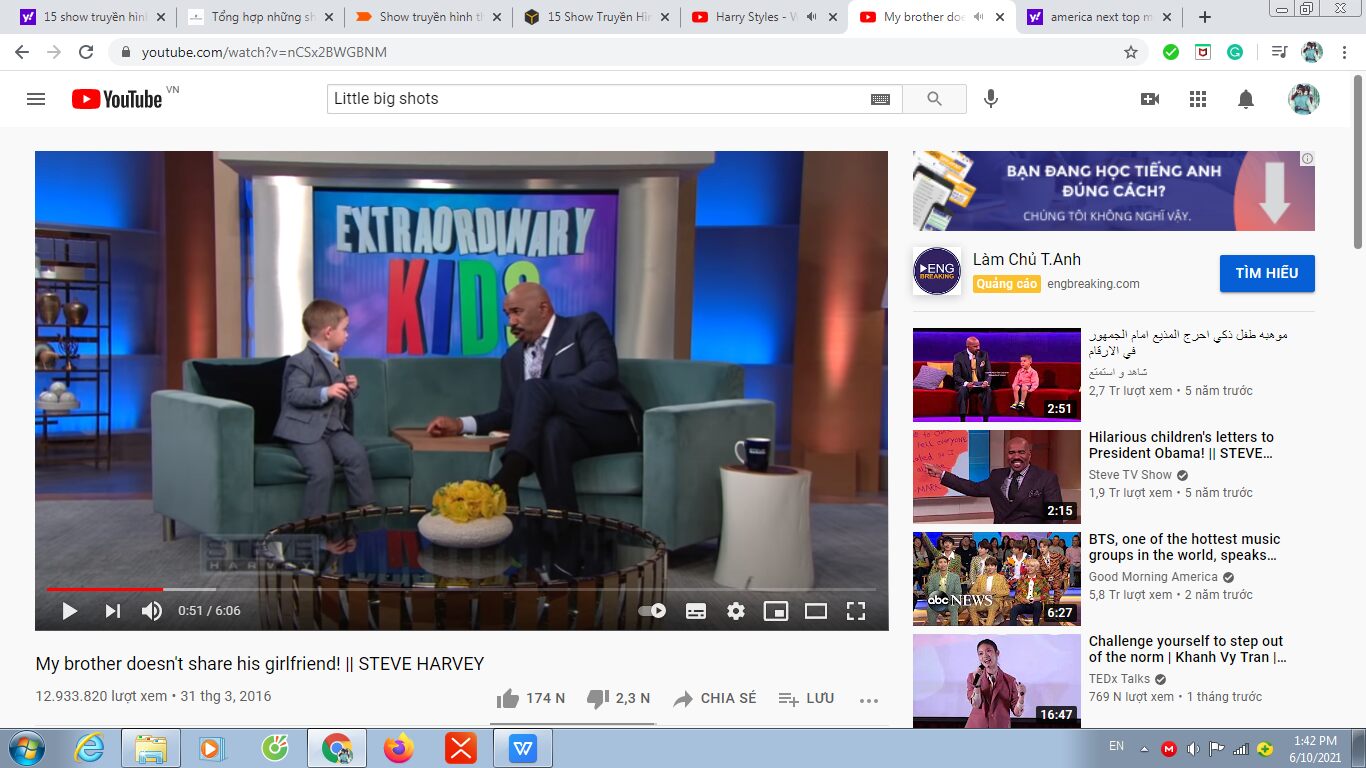Screen dimensions: 1366x768
Task: Like the video (174 N)
Action: tap(530, 698)
